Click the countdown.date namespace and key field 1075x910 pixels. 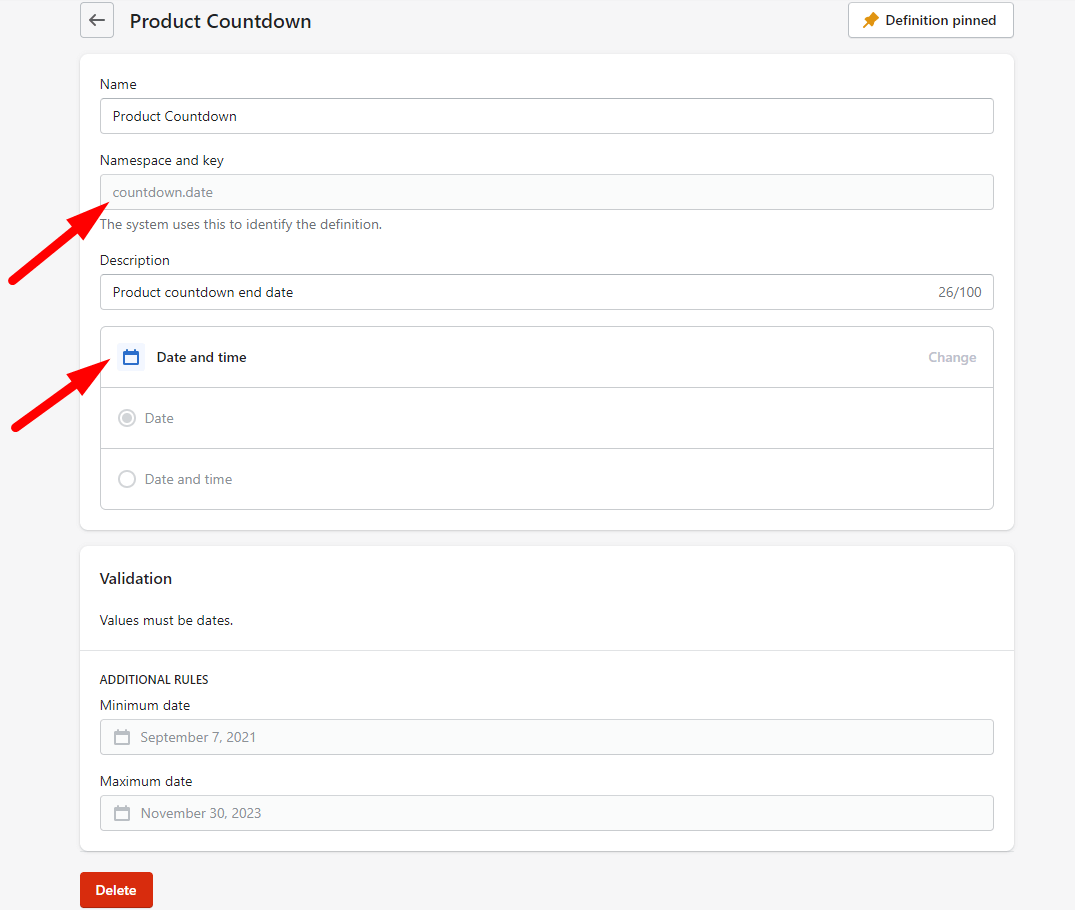(546, 192)
